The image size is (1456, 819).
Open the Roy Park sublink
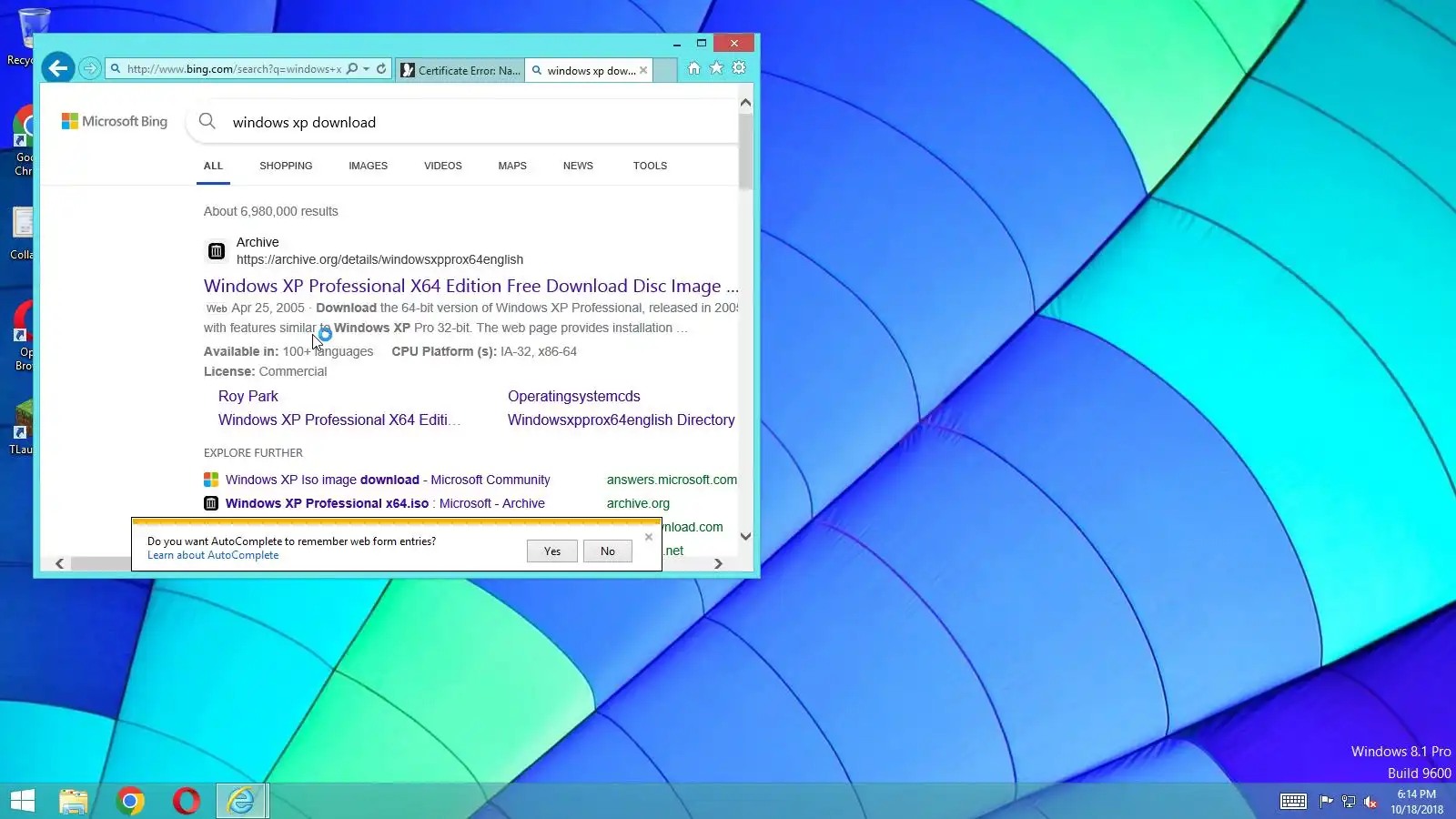248,396
